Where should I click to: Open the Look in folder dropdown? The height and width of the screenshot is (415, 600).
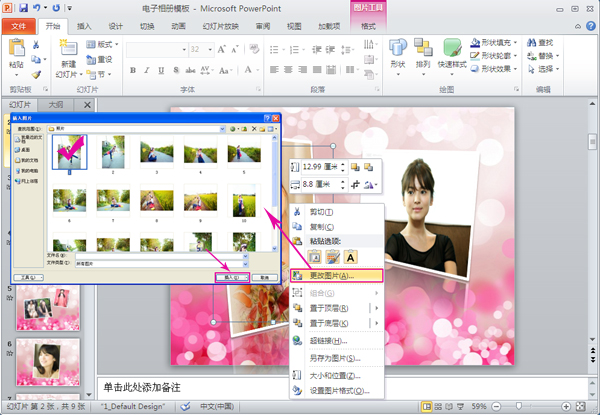[x=223, y=129]
